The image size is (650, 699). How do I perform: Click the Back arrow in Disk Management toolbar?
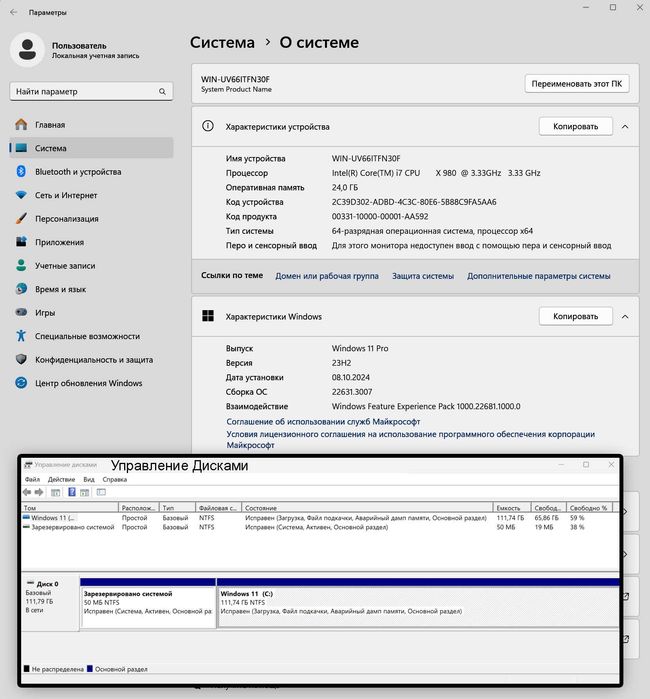pyautogui.click(x=27, y=492)
